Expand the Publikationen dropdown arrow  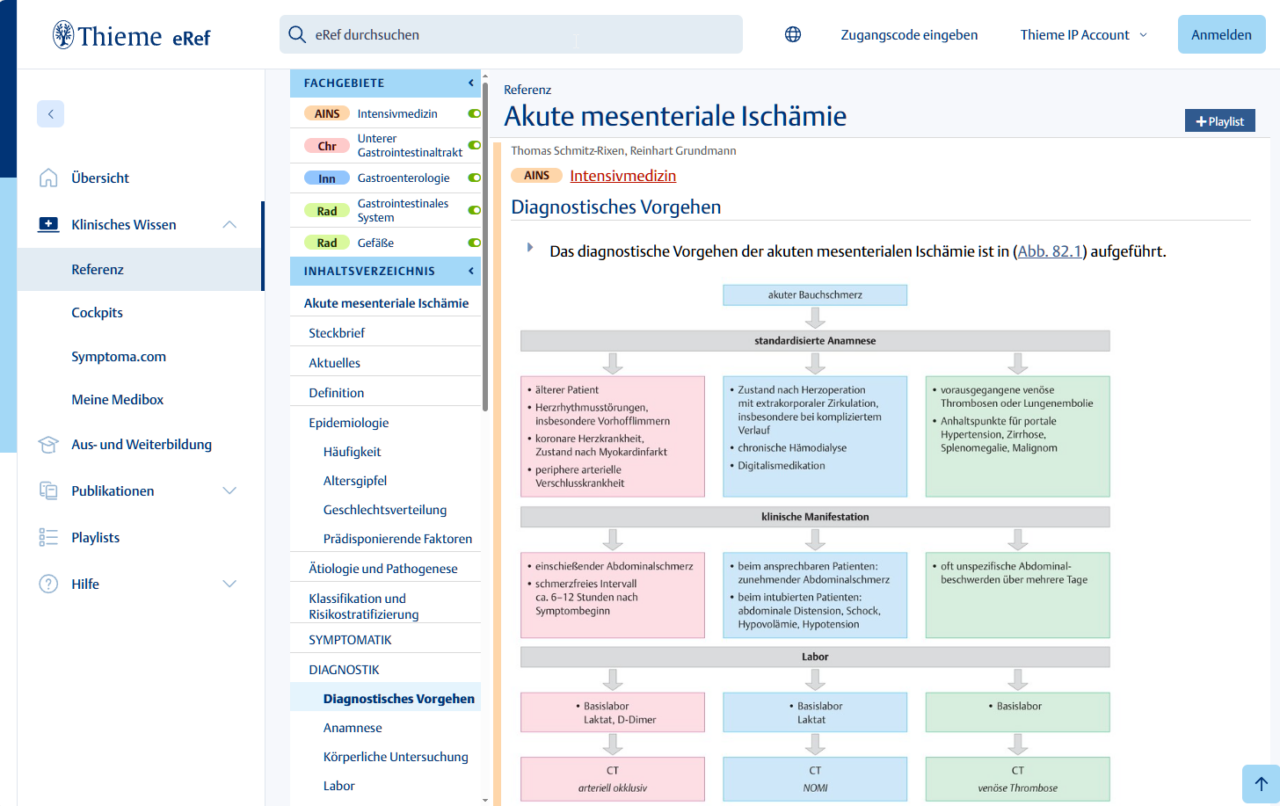(x=231, y=490)
